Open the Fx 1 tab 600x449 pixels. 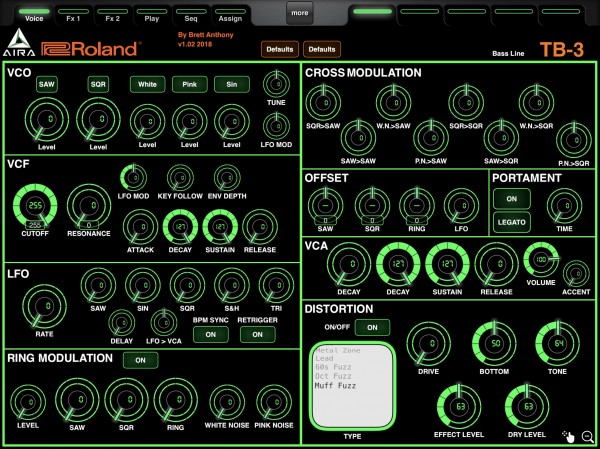pyautogui.click(x=73, y=16)
